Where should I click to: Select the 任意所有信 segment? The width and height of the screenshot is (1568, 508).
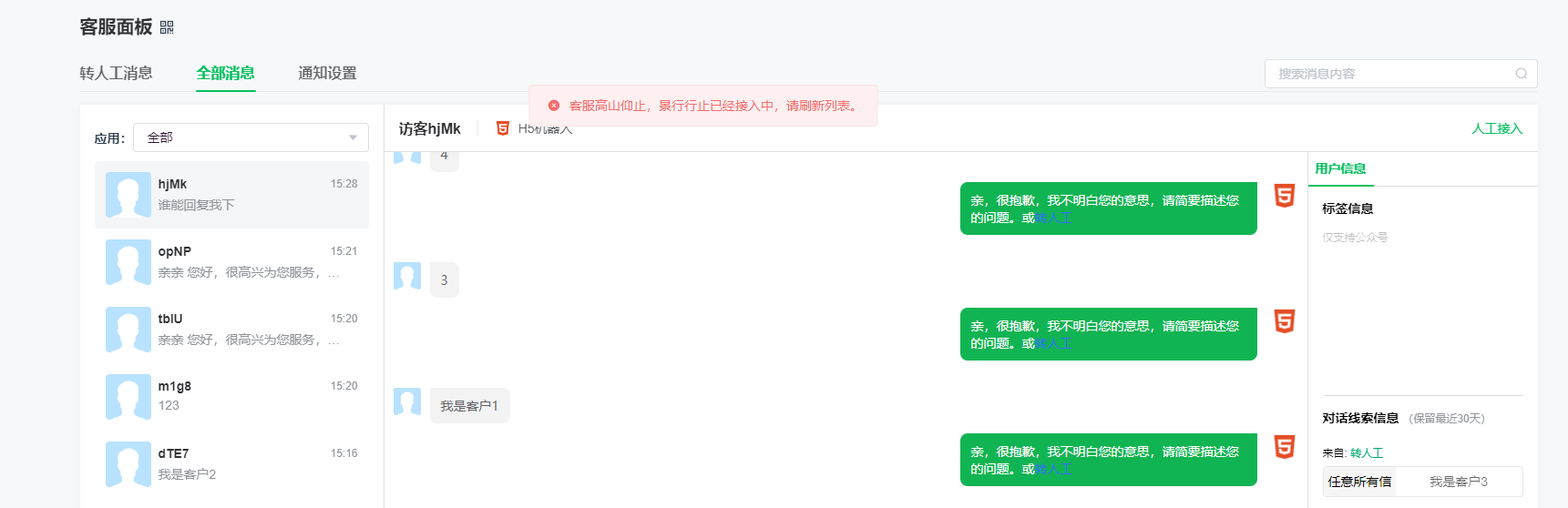point(1359,482)
